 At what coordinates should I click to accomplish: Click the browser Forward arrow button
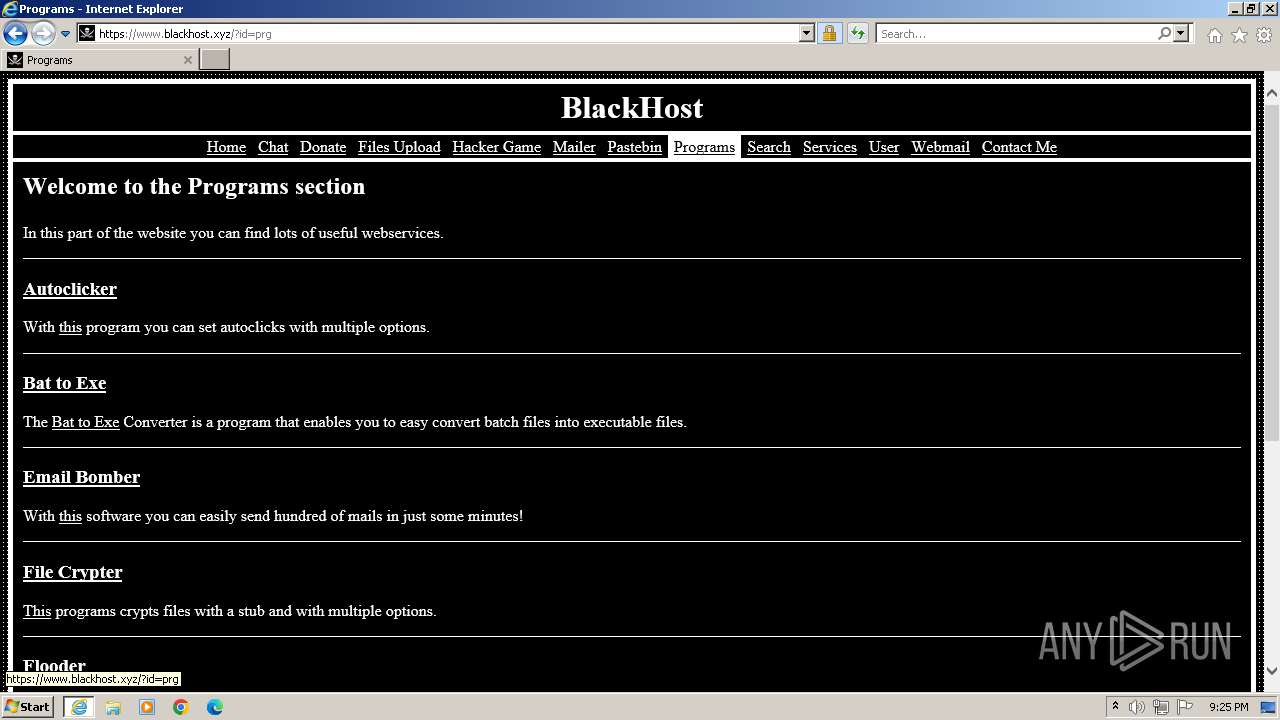pyautogui.click(x=42, y=33)
